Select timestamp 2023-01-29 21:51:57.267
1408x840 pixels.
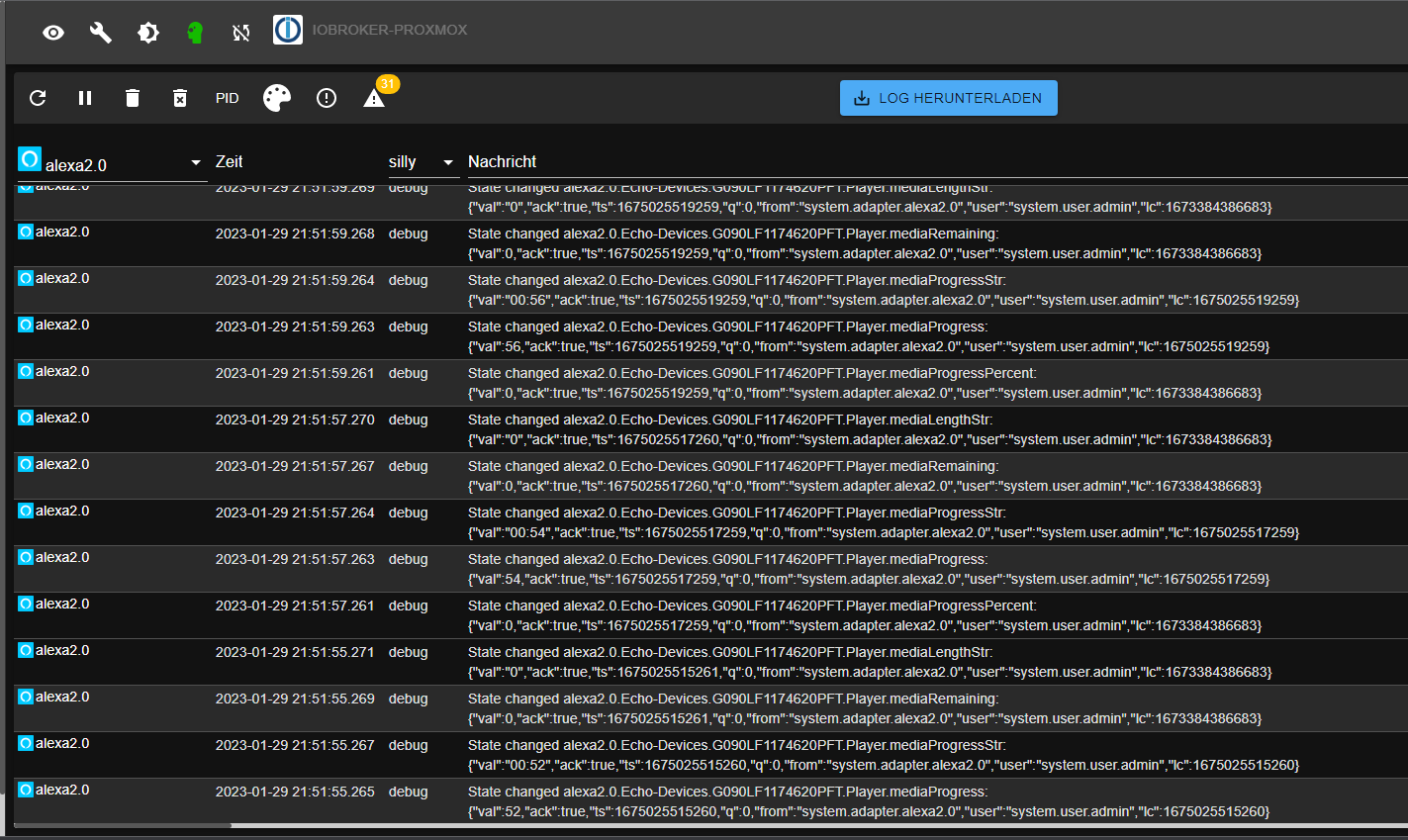coord(295,466)
